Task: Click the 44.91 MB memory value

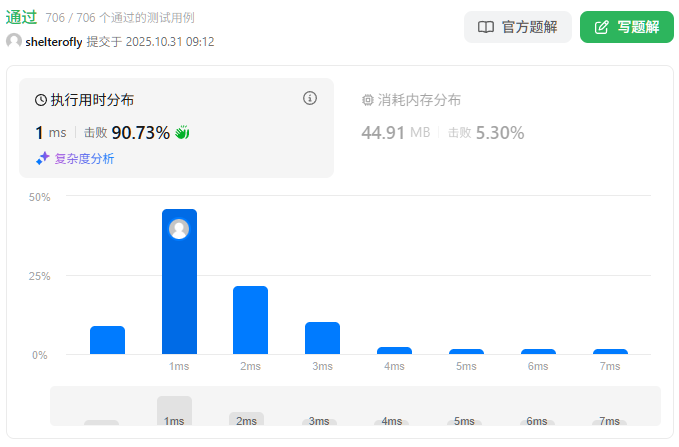Action: [x=395, y=133]
